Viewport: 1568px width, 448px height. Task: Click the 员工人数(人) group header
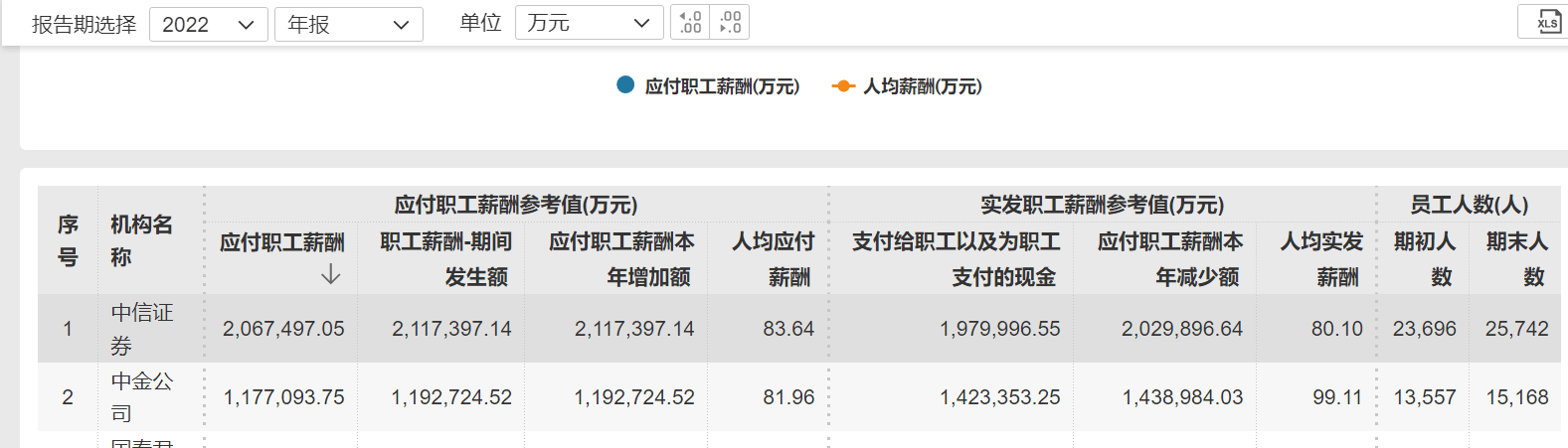(1470, 205)
